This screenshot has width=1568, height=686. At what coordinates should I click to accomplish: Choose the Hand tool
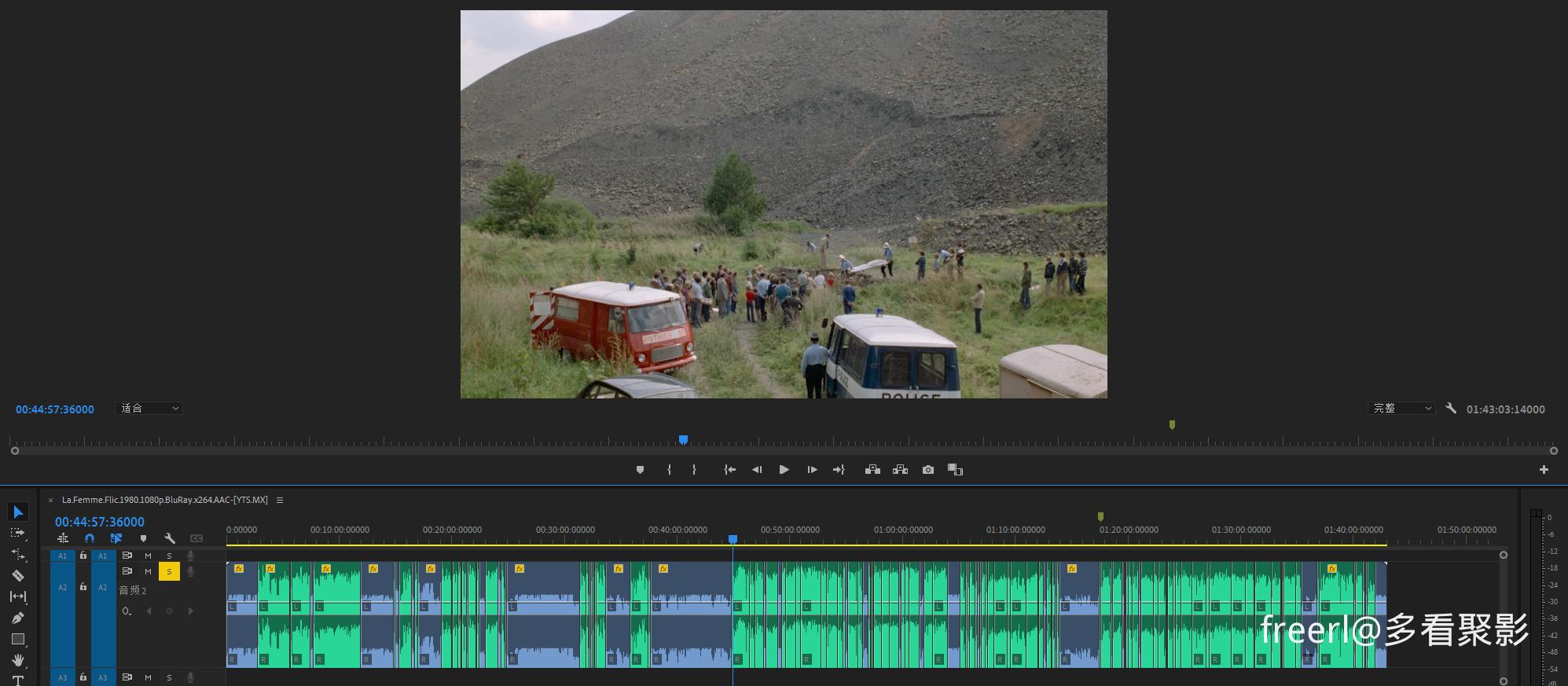(17, 660)
